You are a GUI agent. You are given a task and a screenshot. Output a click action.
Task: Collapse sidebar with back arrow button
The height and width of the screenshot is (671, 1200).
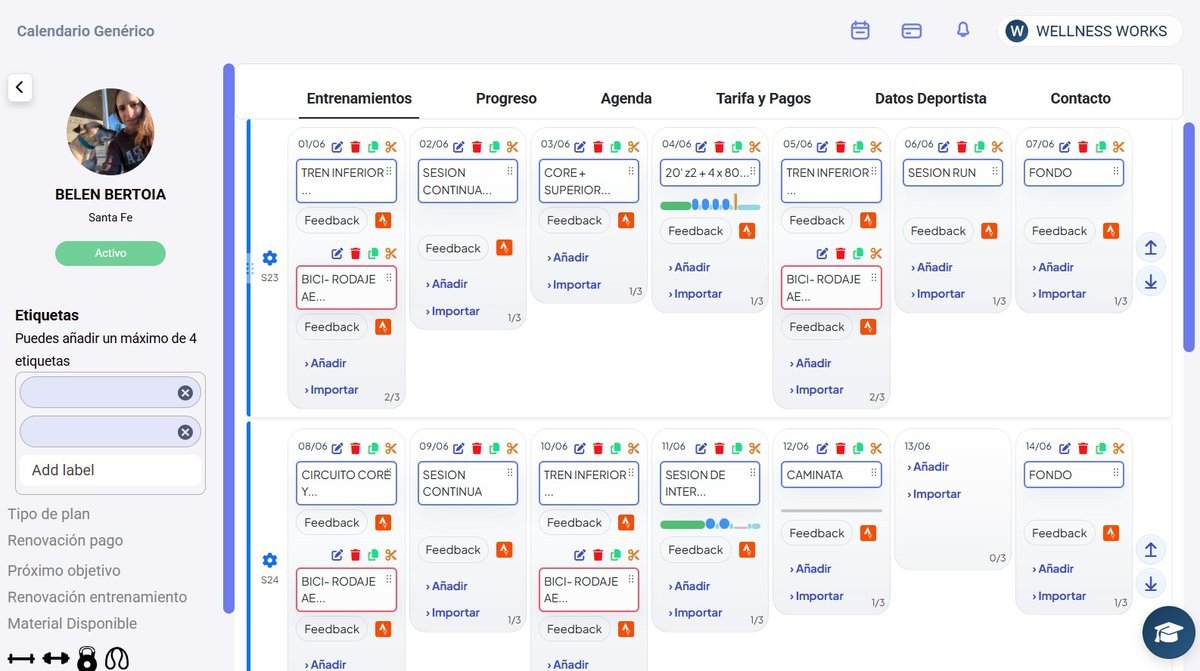point(20,87)
